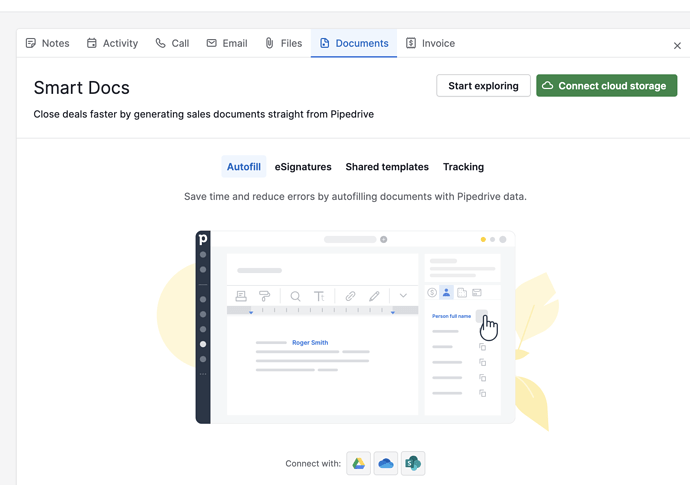The height and width of the screenshot is (485, 690).
Task: Go to the Email tab
Action: point(226,43)
